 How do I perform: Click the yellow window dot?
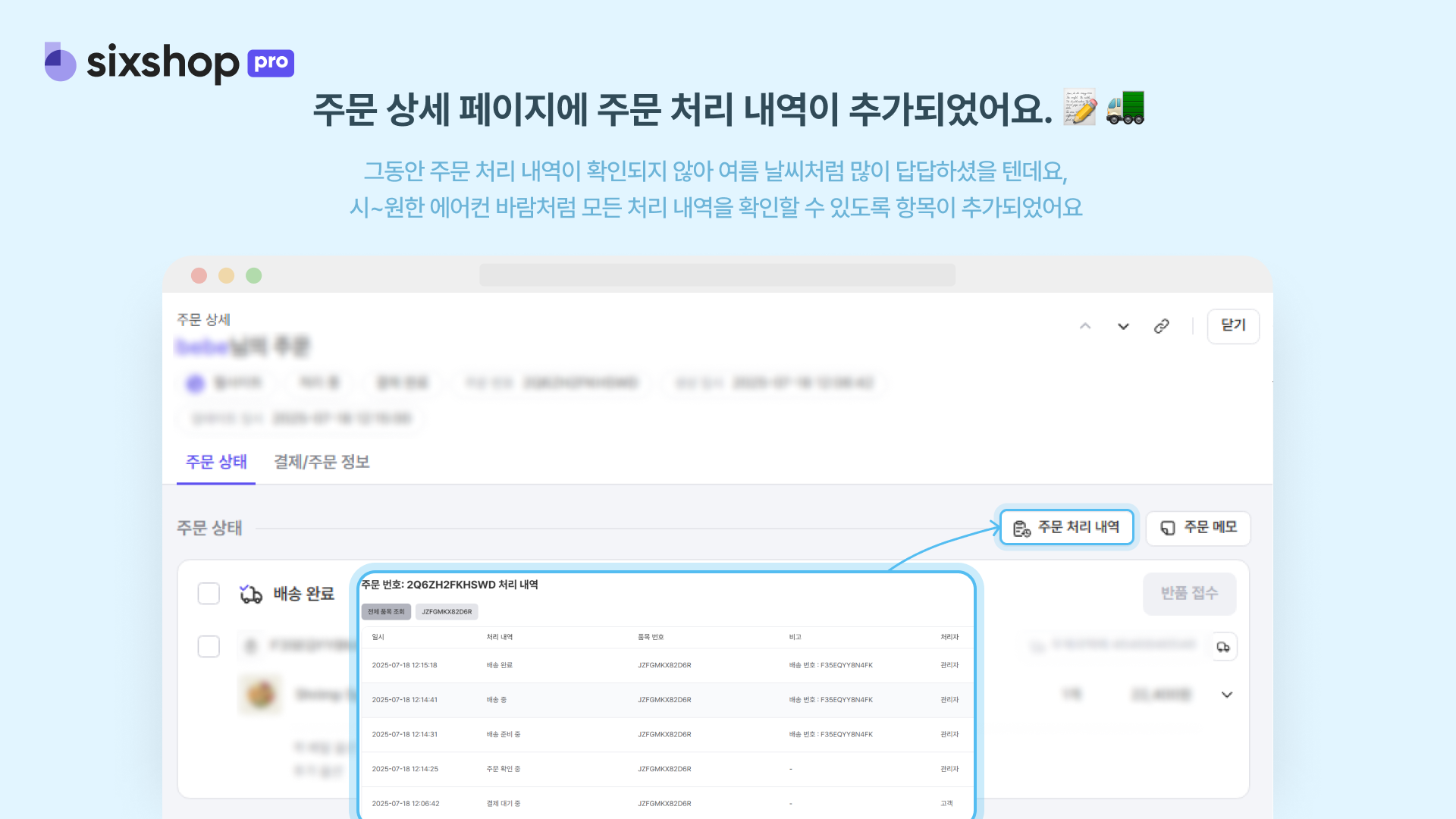point(226,276)
